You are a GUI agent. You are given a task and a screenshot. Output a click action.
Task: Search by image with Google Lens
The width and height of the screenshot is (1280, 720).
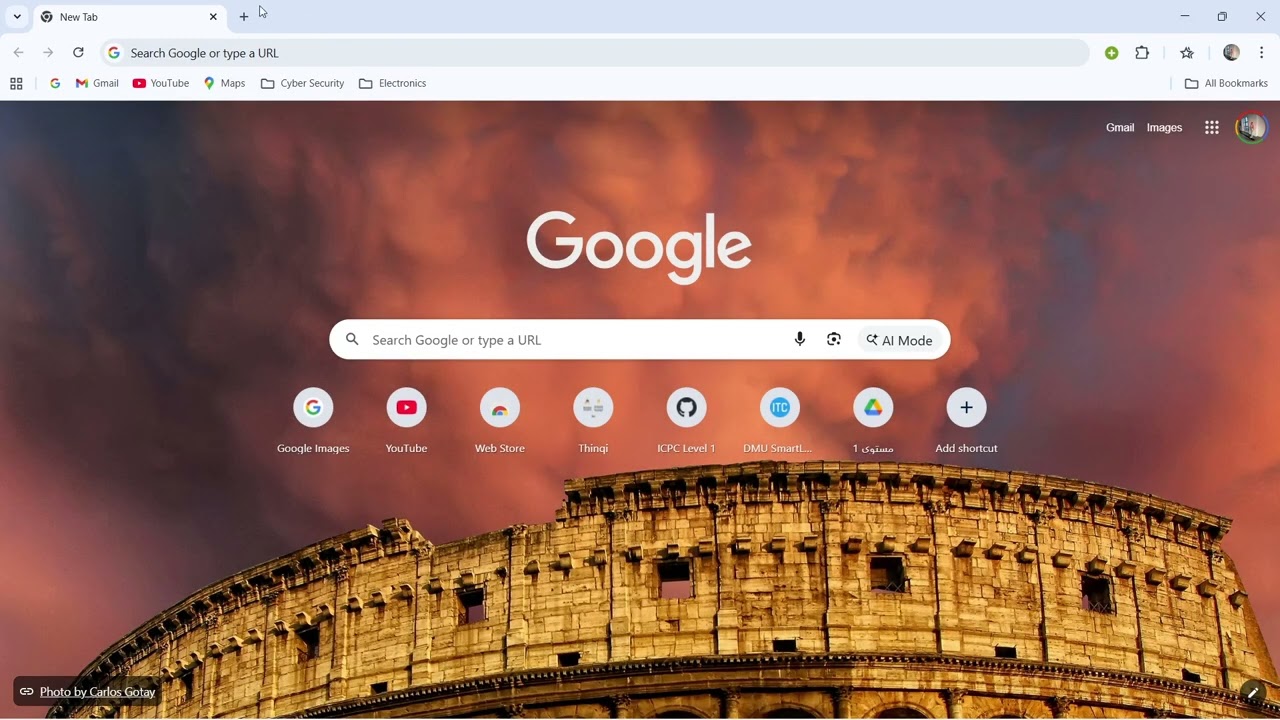coord(834,340)
